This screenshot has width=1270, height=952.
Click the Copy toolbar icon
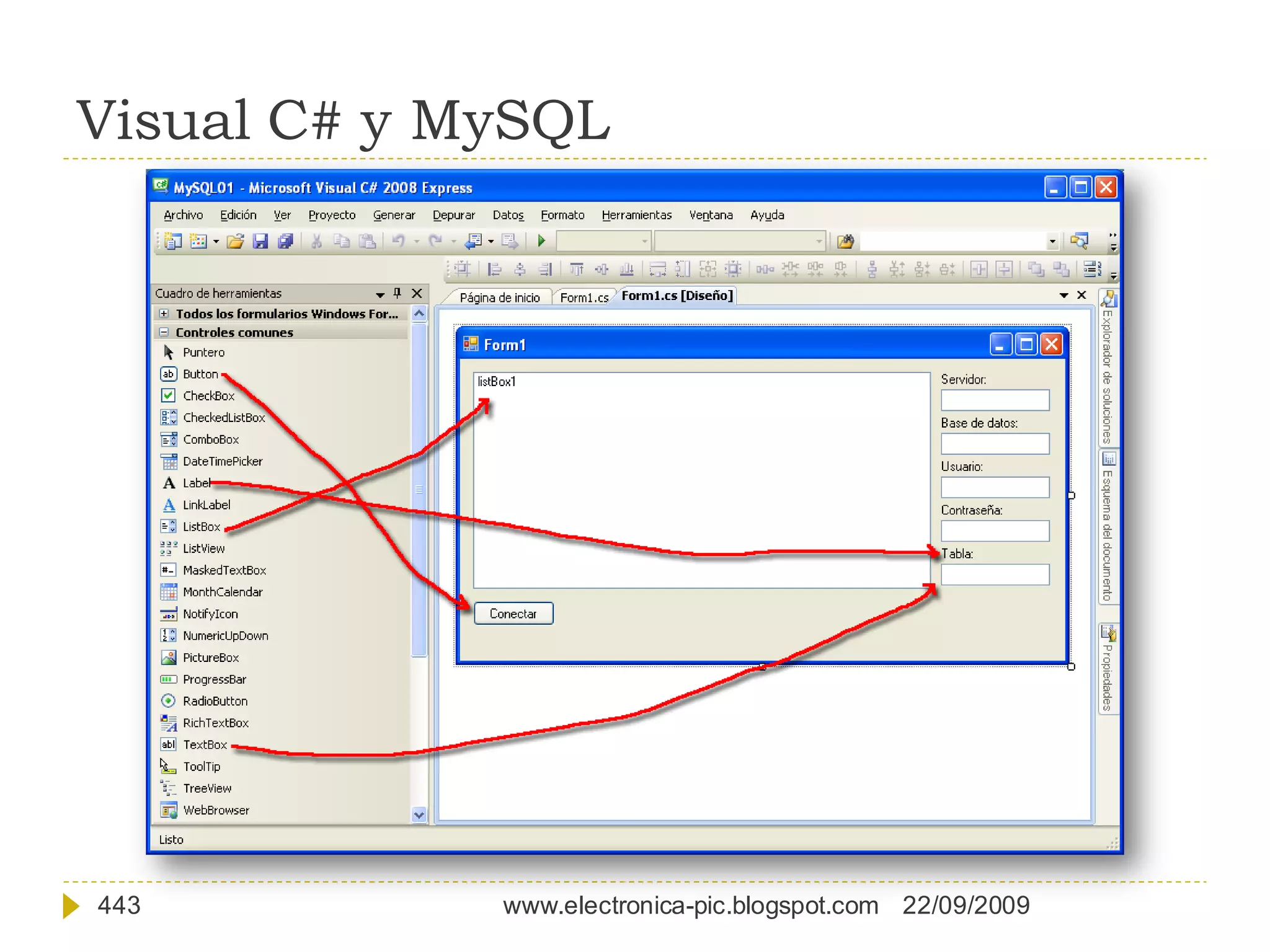pos(342,241)
